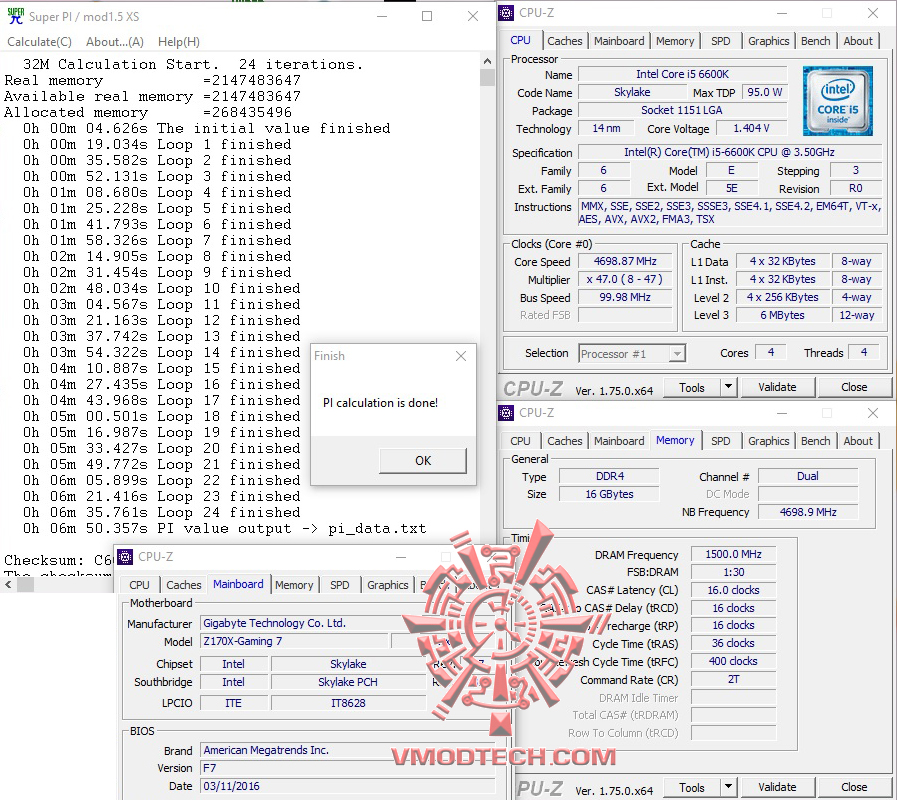The width and height of the screenshot is (897, 800).
Task: Minimize the Super PI window
Action: coord(382,16)
